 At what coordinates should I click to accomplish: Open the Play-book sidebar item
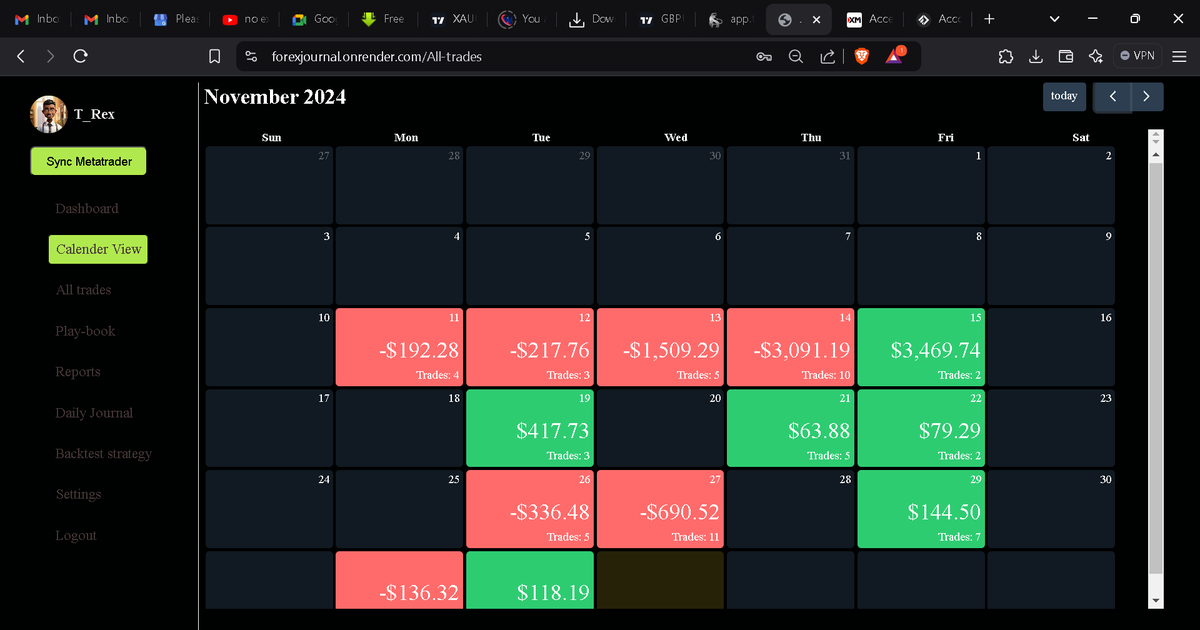pyautogui.click(x=86, y=331)
